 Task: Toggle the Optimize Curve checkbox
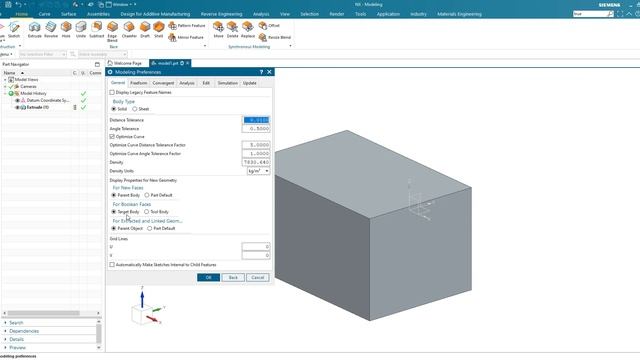(112, 137)
